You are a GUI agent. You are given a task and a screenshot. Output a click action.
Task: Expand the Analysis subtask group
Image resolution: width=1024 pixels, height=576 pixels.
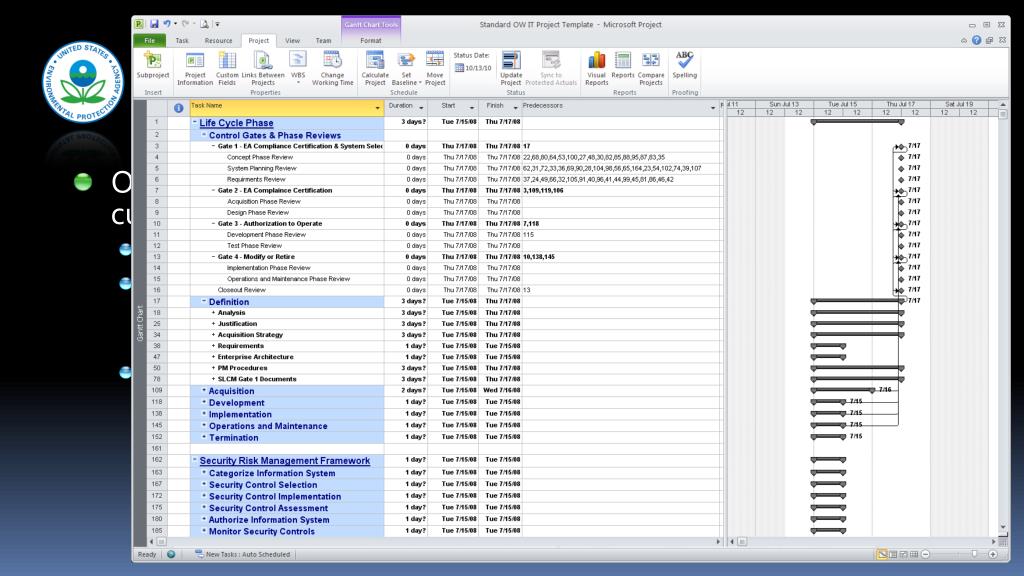(x=213, y=313)
